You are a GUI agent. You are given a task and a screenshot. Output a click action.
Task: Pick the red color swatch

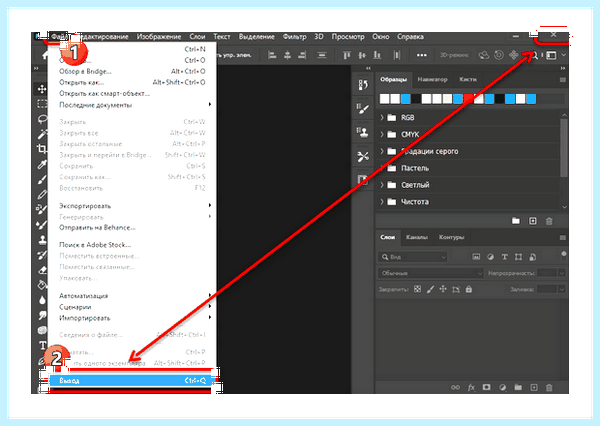coord(468,99)
